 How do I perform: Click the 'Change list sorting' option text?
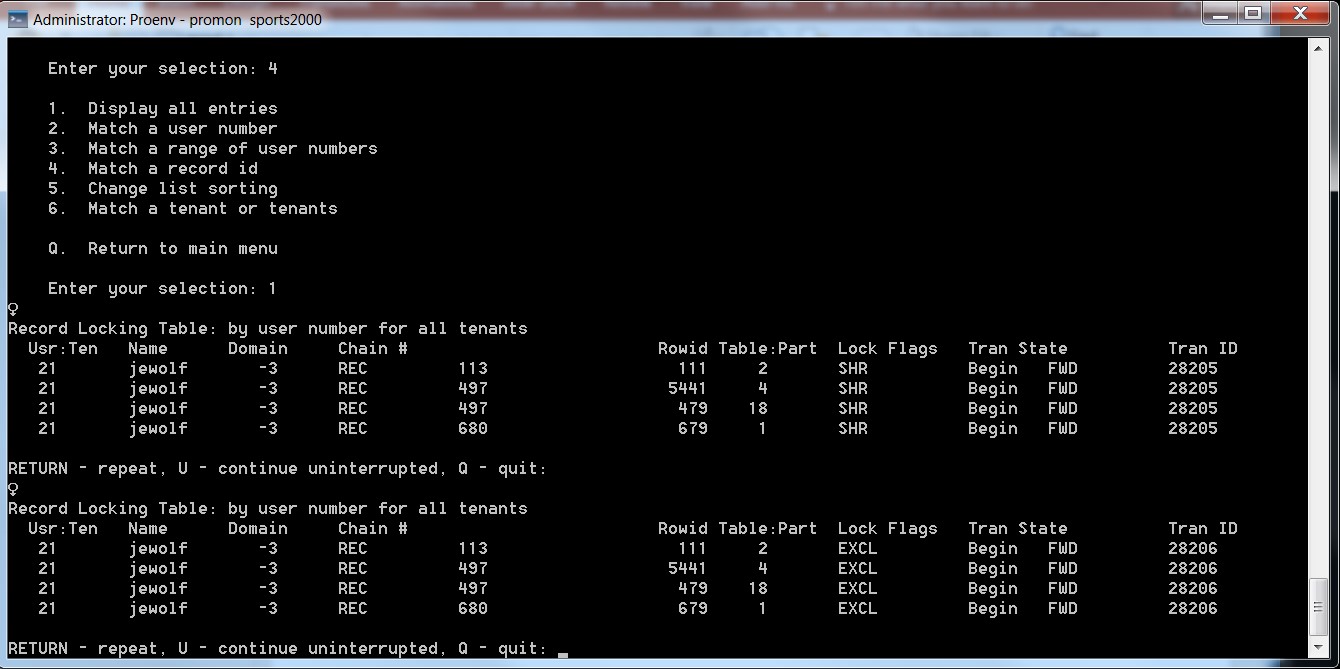tap(183, 188)
